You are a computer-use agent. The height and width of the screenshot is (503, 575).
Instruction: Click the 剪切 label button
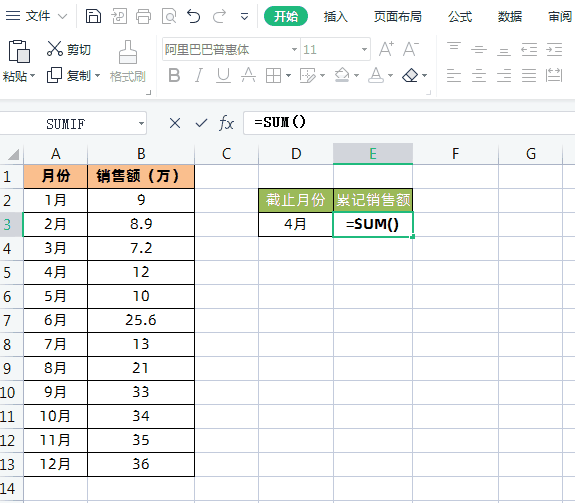tap(79, 49)
